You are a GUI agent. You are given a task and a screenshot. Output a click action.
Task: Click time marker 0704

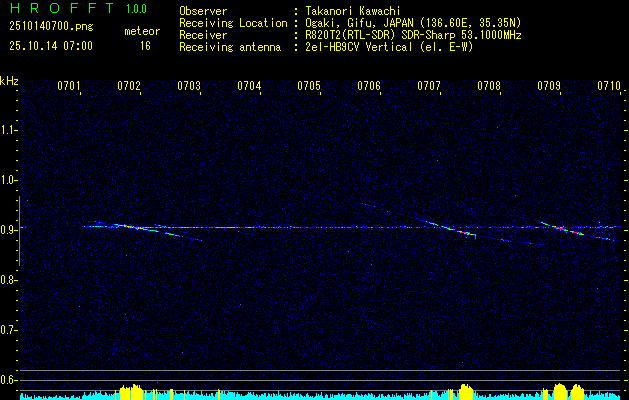tap(249, 85)
